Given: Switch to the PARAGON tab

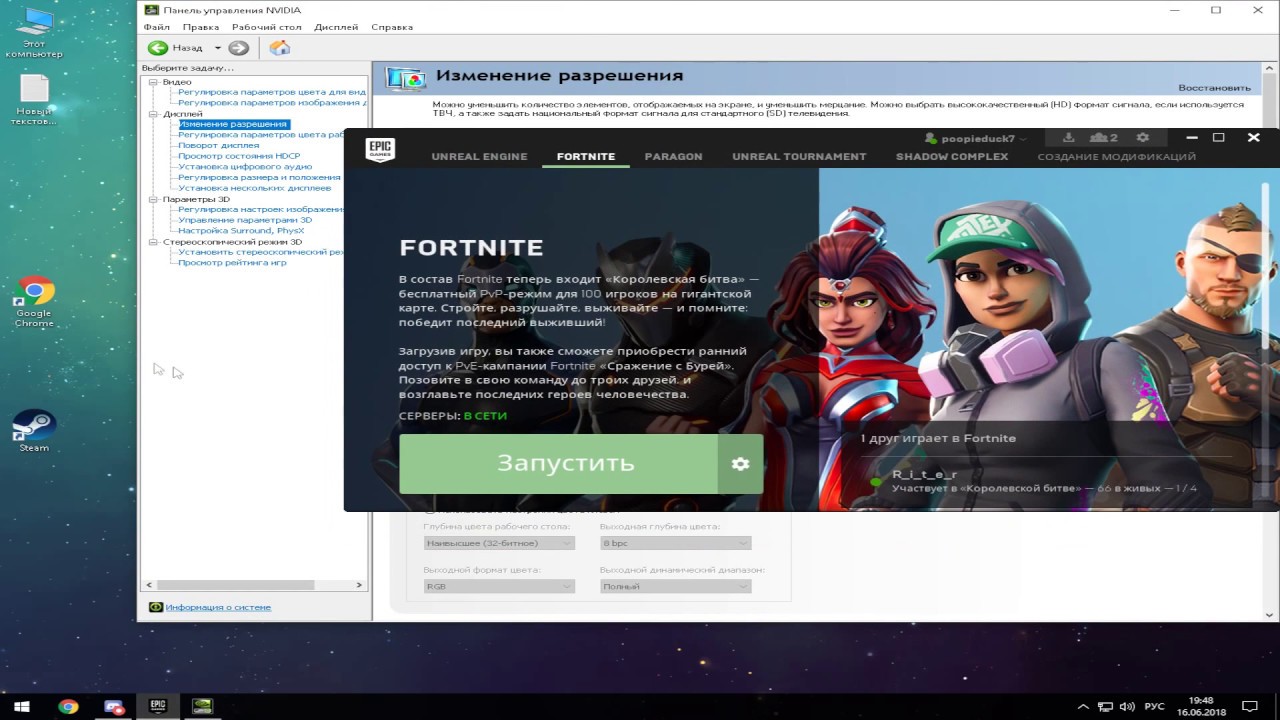Looking at the screenshot, I should coord(673,156).
